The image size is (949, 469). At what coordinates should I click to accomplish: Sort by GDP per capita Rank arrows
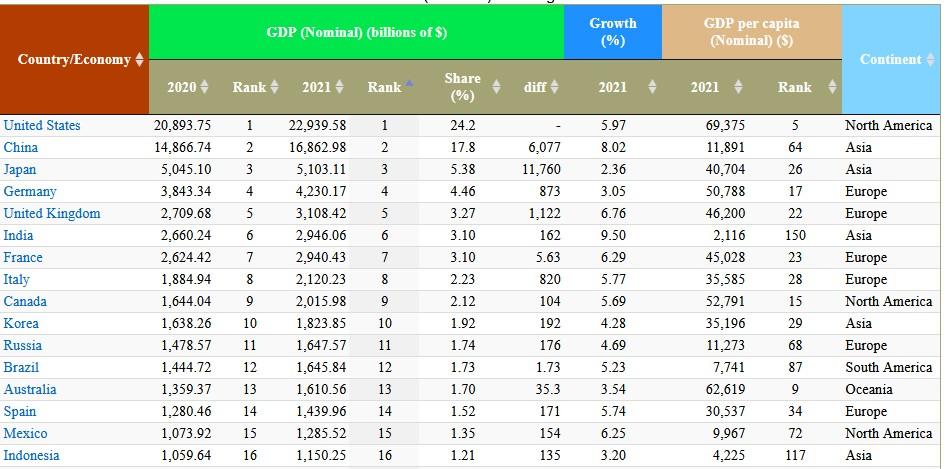point(832,87)
